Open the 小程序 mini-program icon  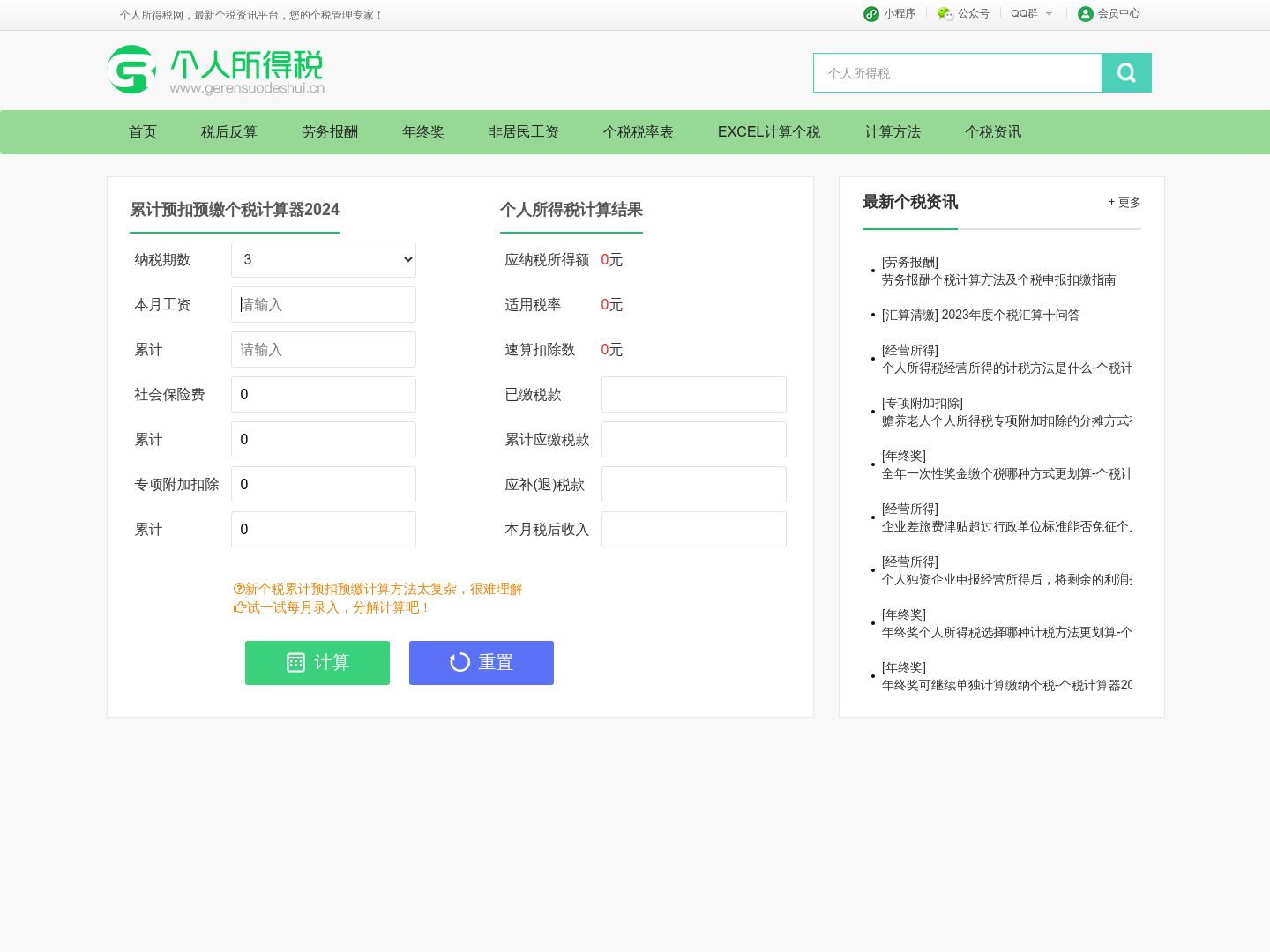pyautogui.click(x=871, y=14)
